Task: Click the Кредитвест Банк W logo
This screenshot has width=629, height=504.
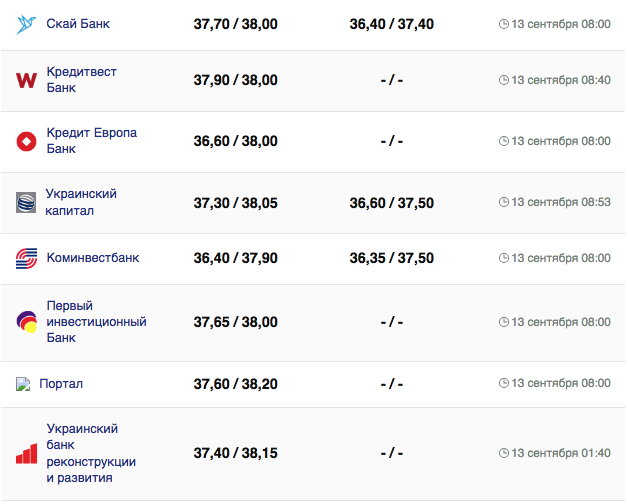Action: pyautogui.click(x=26, y=80)
